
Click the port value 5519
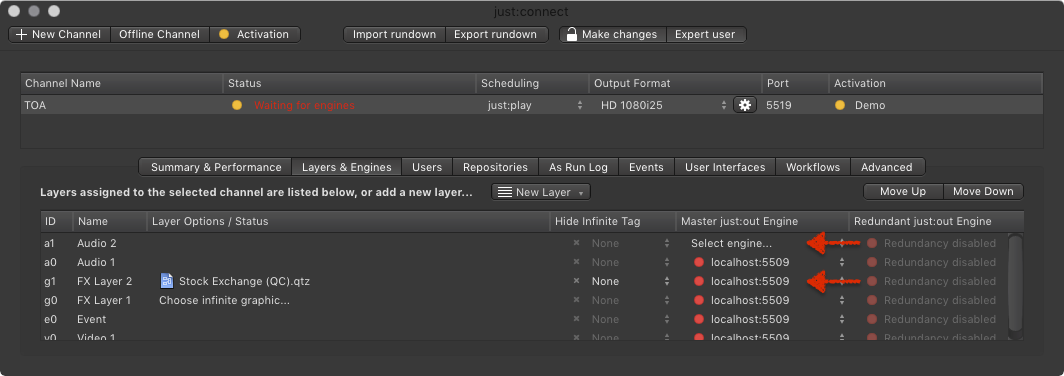(778, 105)
